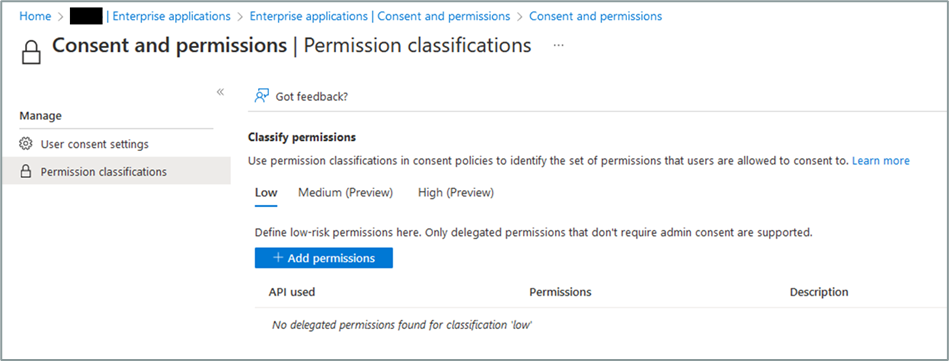Screen dimensions: 949x361
Task: Click the lock icon beside the page title
Action: point(31,52)
